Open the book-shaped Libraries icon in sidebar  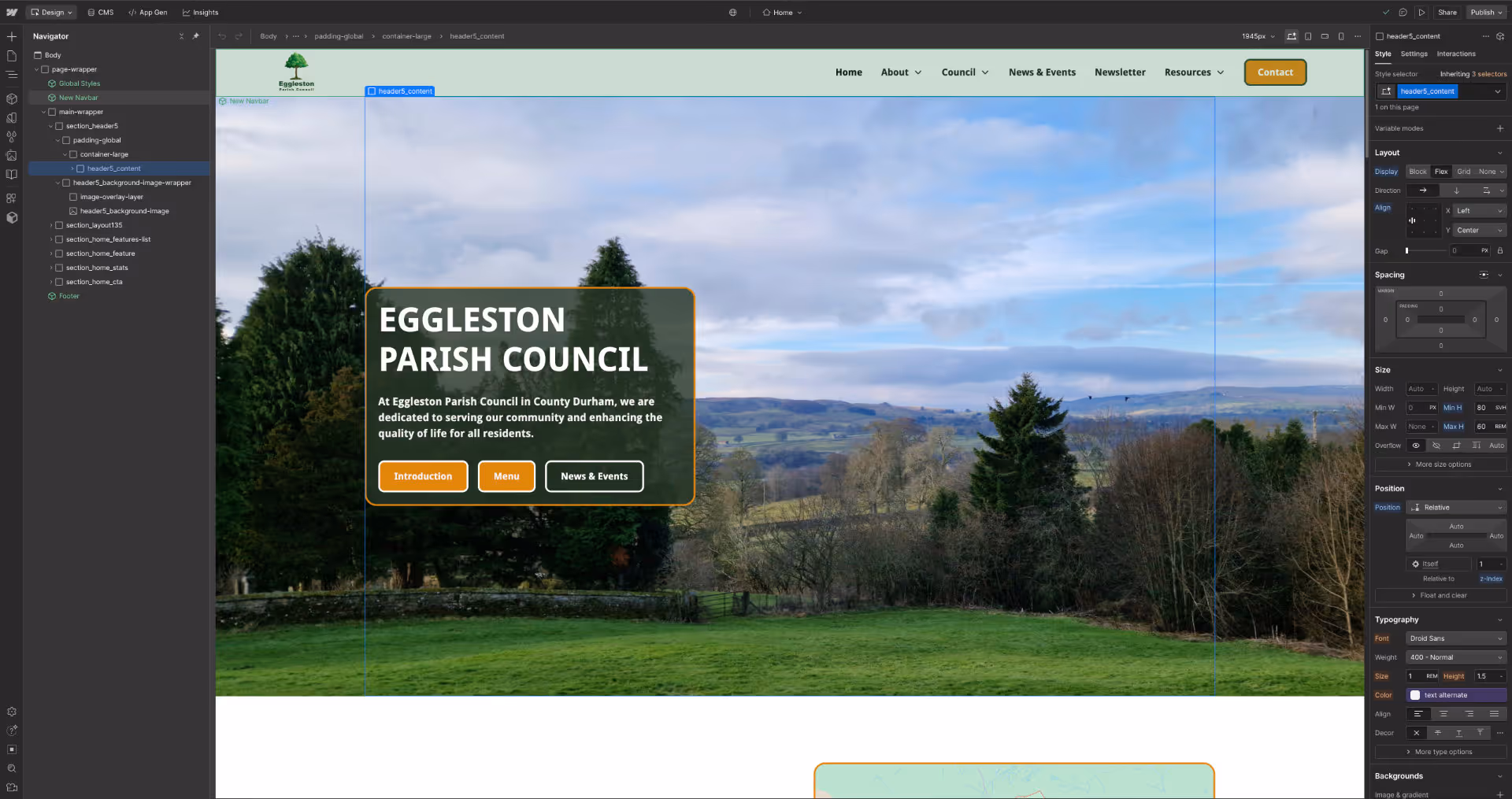click(11, 175)
